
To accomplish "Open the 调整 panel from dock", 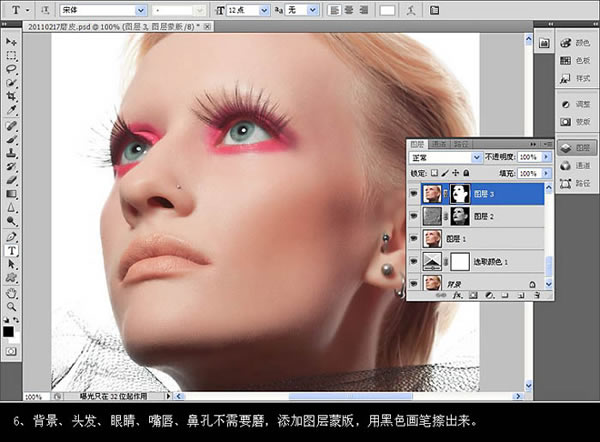I will (x=576, y=104).
